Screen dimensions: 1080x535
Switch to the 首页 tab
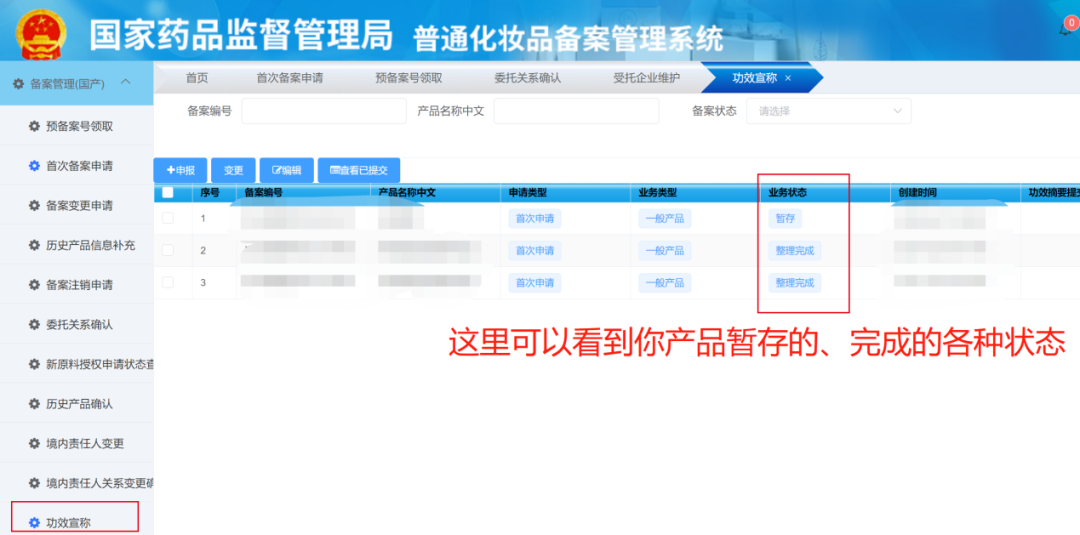click(x=197, y=78)
